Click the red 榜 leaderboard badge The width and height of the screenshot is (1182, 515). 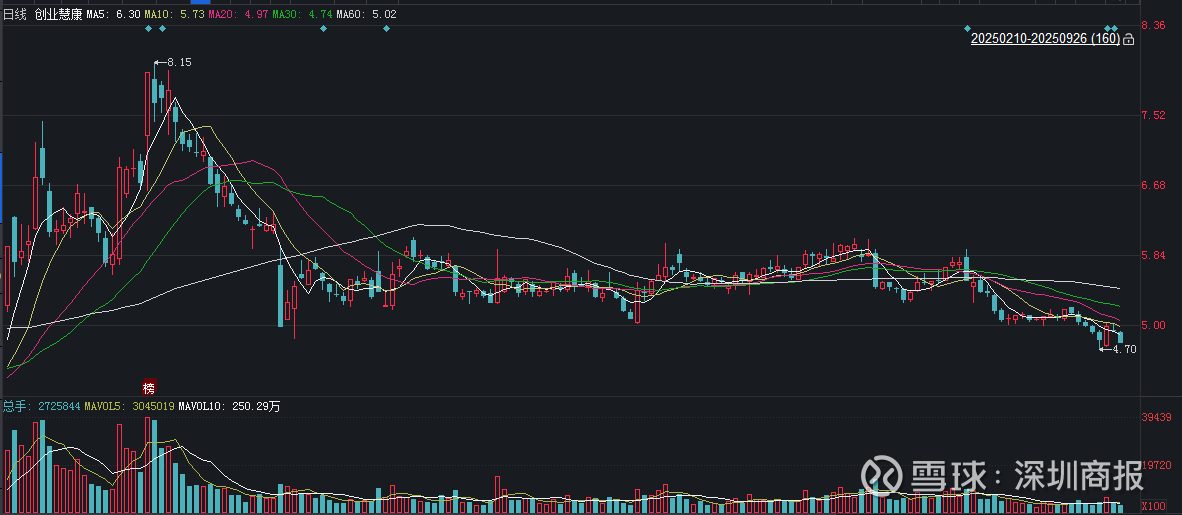coord(149,387)
